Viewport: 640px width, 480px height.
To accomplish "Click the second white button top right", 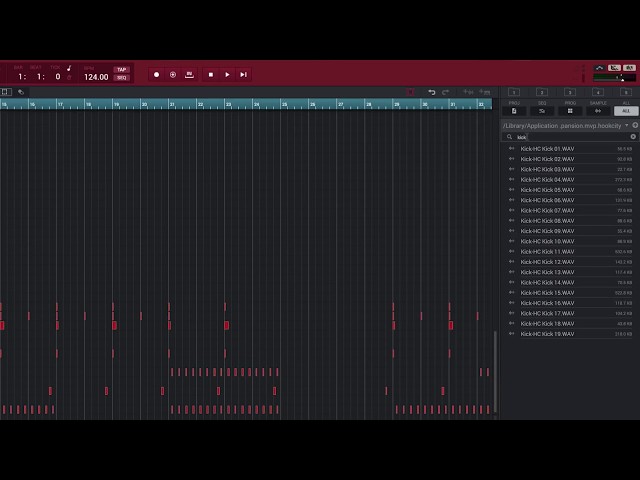I will coord(629,68).
